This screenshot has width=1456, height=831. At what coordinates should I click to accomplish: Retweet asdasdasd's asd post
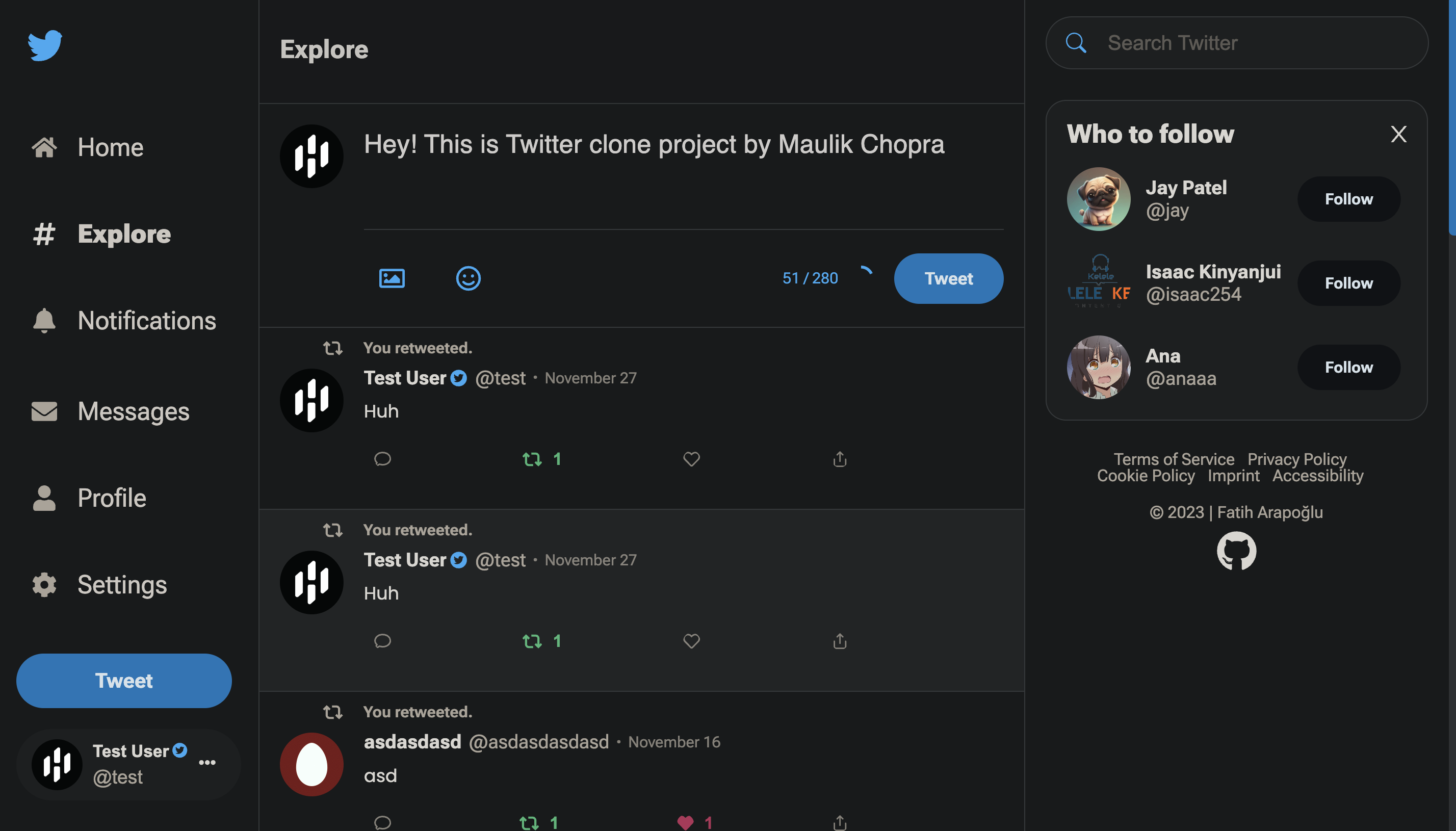point(531,822)
